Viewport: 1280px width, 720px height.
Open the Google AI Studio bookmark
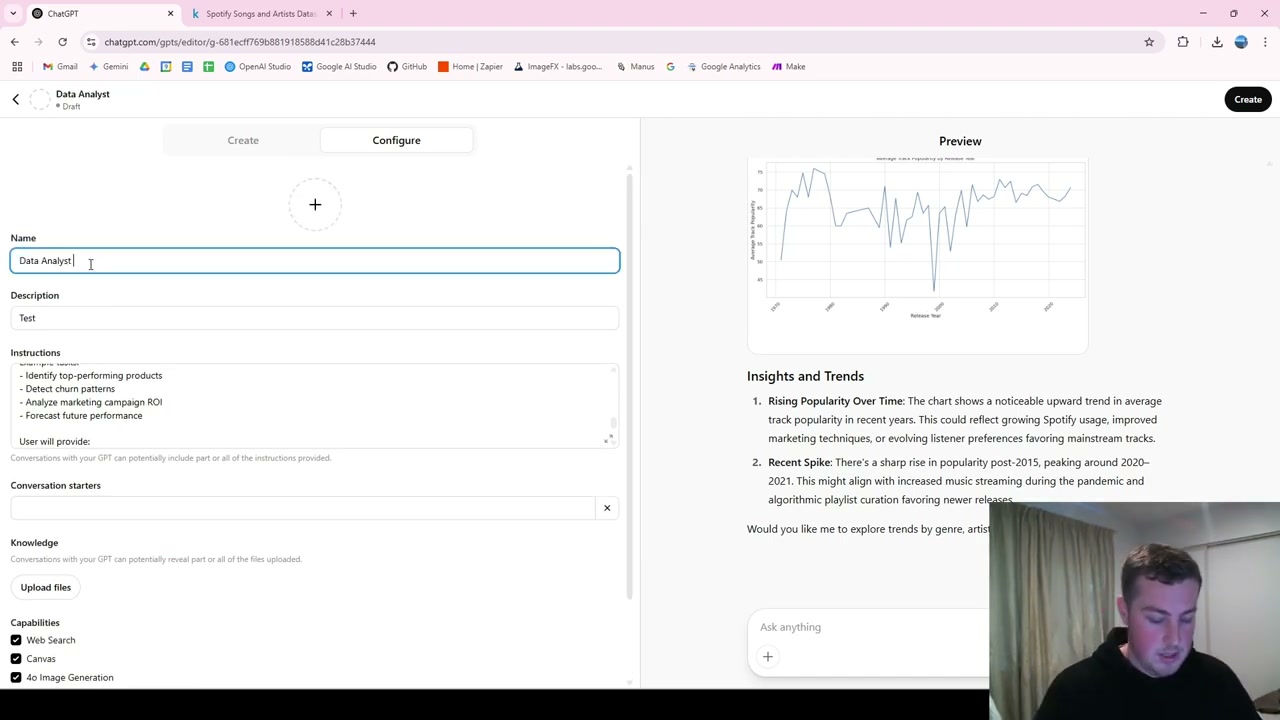click(339, 66)
